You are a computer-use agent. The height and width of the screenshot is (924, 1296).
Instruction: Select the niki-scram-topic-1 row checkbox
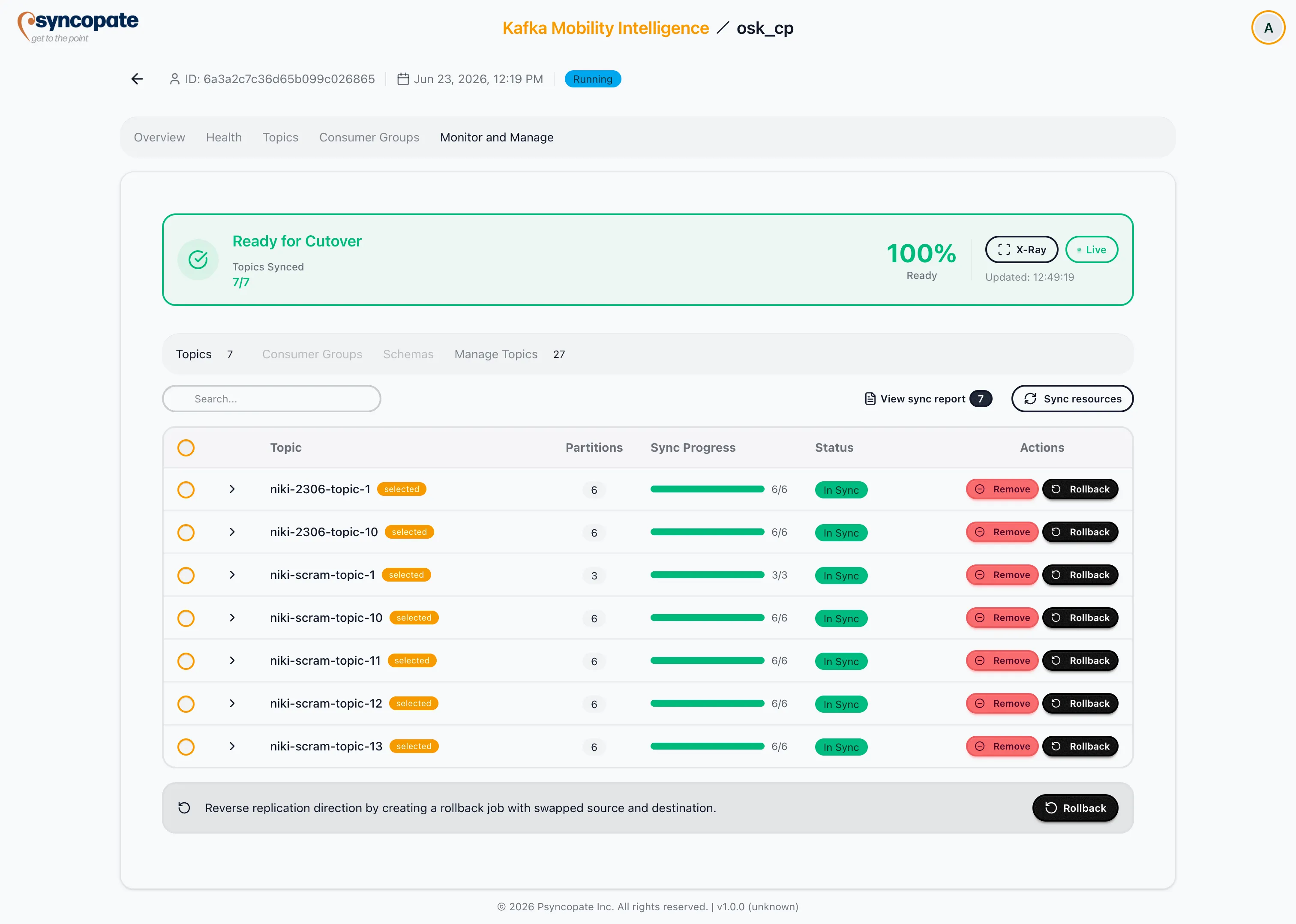pos(186,575)
